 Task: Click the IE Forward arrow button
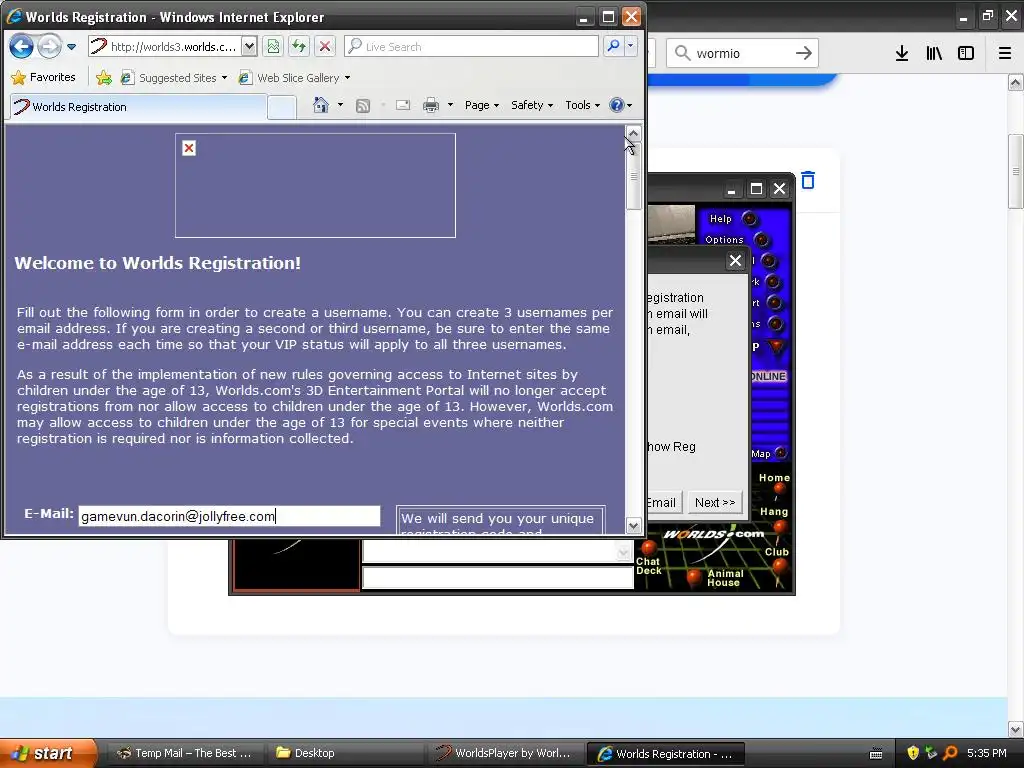point(49,46)
